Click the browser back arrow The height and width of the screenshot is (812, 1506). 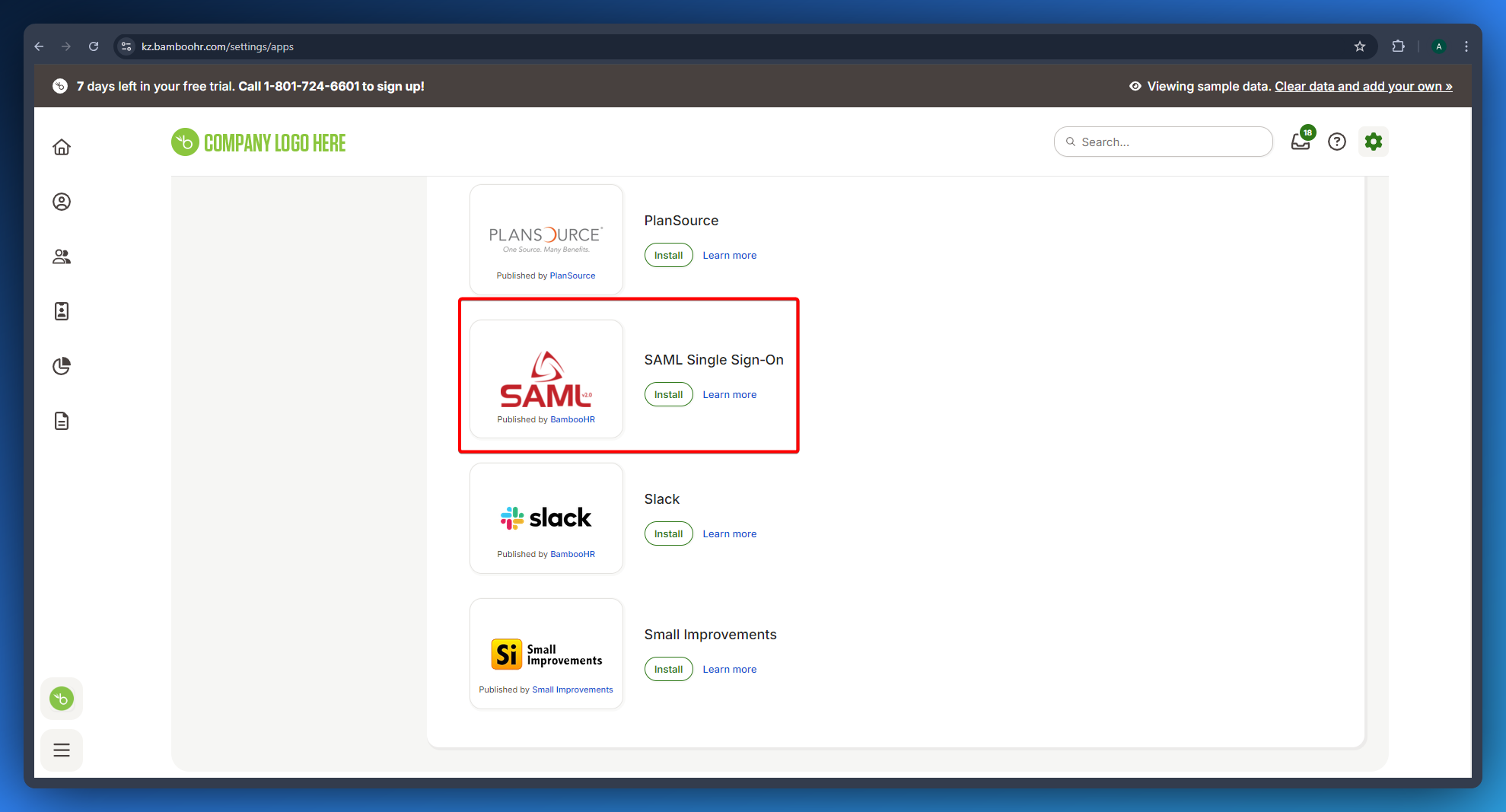39,46
